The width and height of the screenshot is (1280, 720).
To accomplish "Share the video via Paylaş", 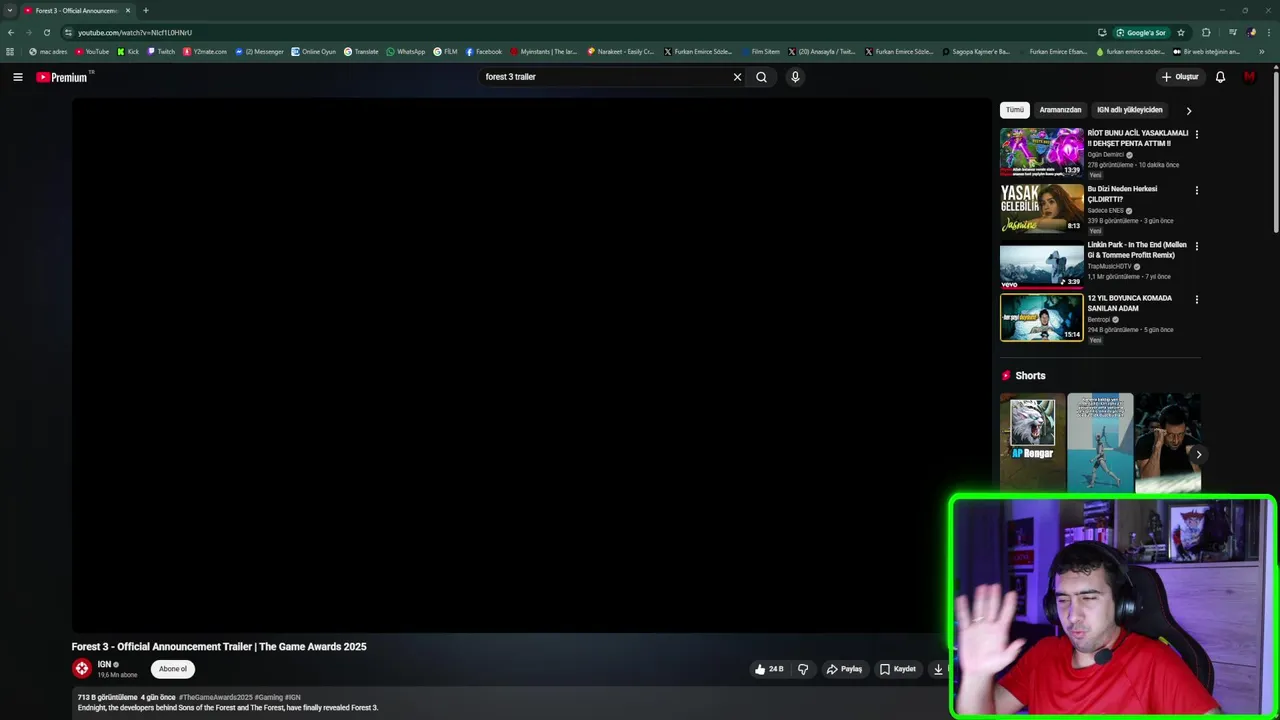I will 844,669.
